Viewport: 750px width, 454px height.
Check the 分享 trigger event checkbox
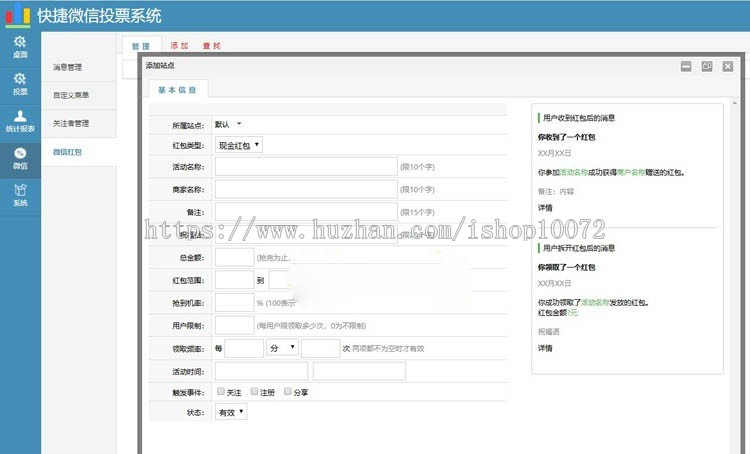[287, 391]
